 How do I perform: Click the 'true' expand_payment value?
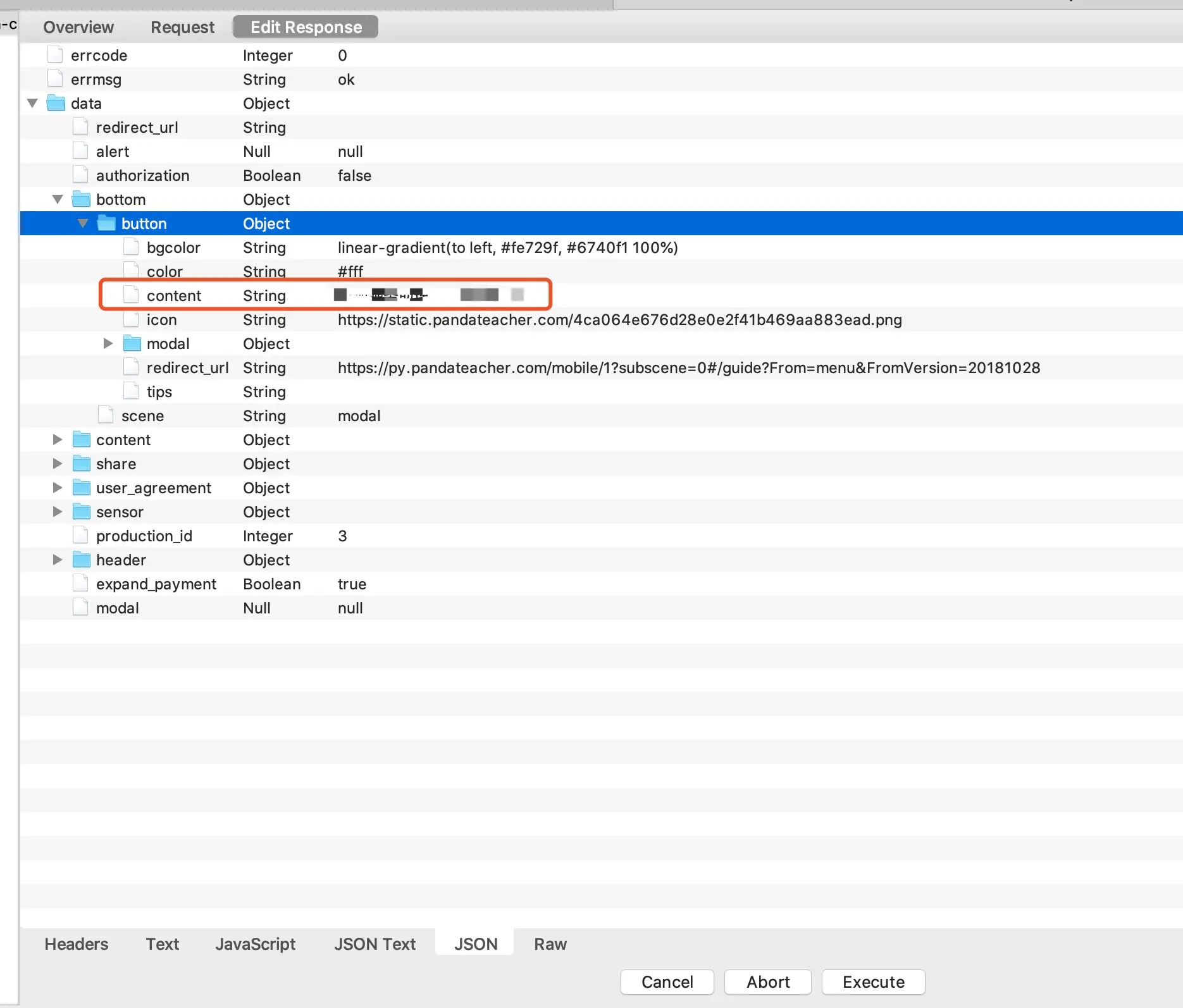click(x=352, y=584)
